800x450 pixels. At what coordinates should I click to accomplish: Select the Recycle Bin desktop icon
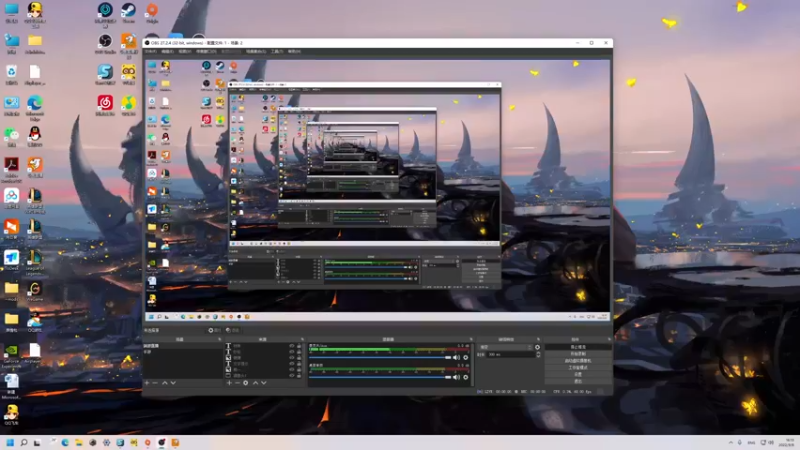[x=11, y=74]
